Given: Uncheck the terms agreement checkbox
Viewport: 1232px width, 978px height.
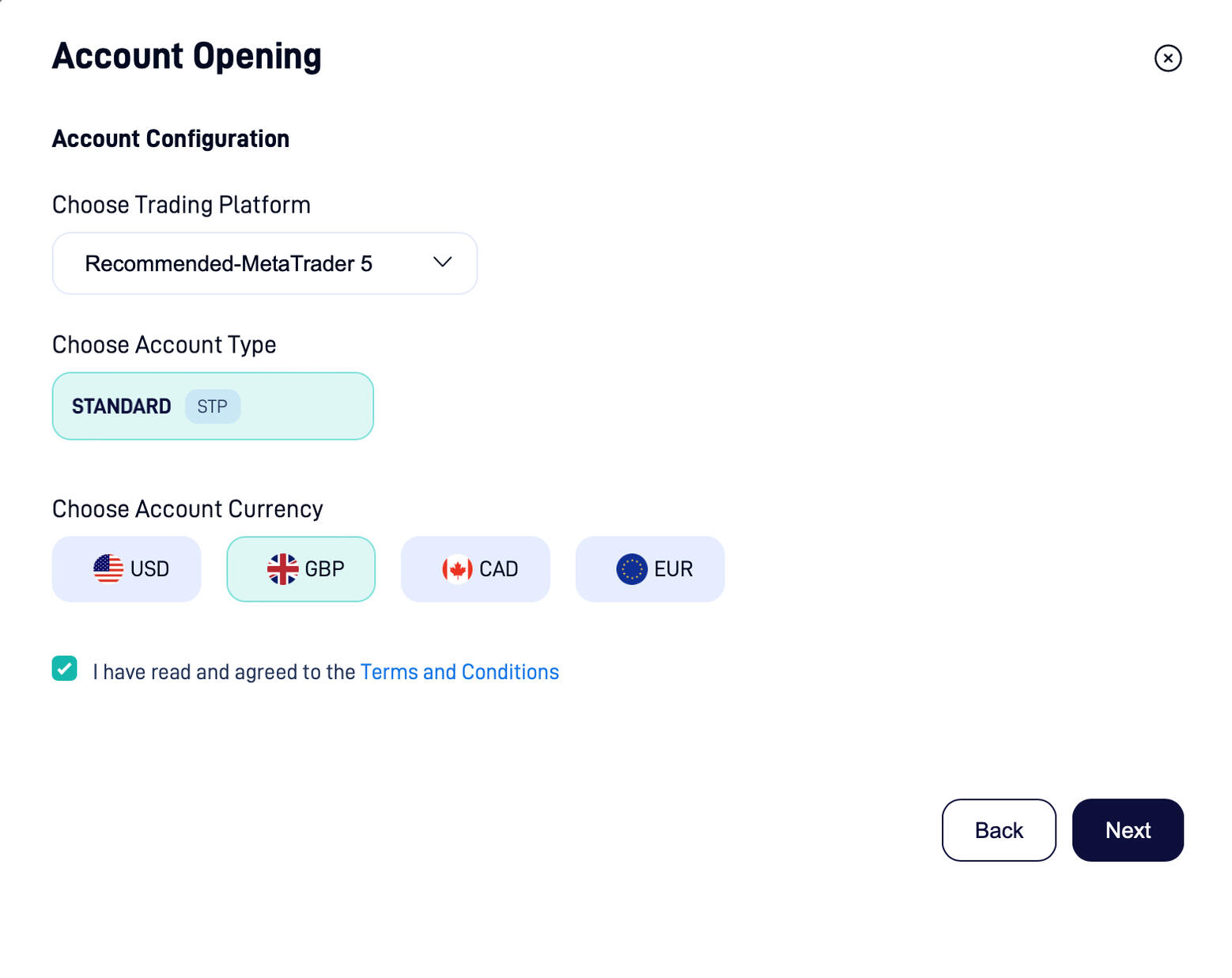Looking at the screenshot, I should tap(65, 668).
